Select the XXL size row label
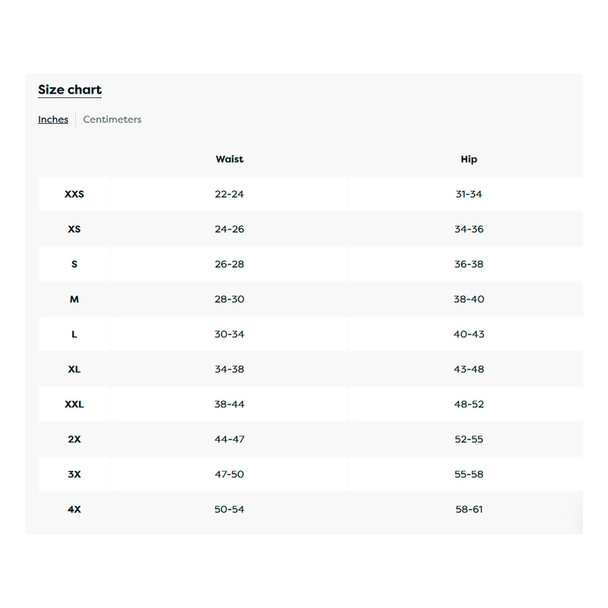Screen dimensions: 608x608 click(74, 404)
